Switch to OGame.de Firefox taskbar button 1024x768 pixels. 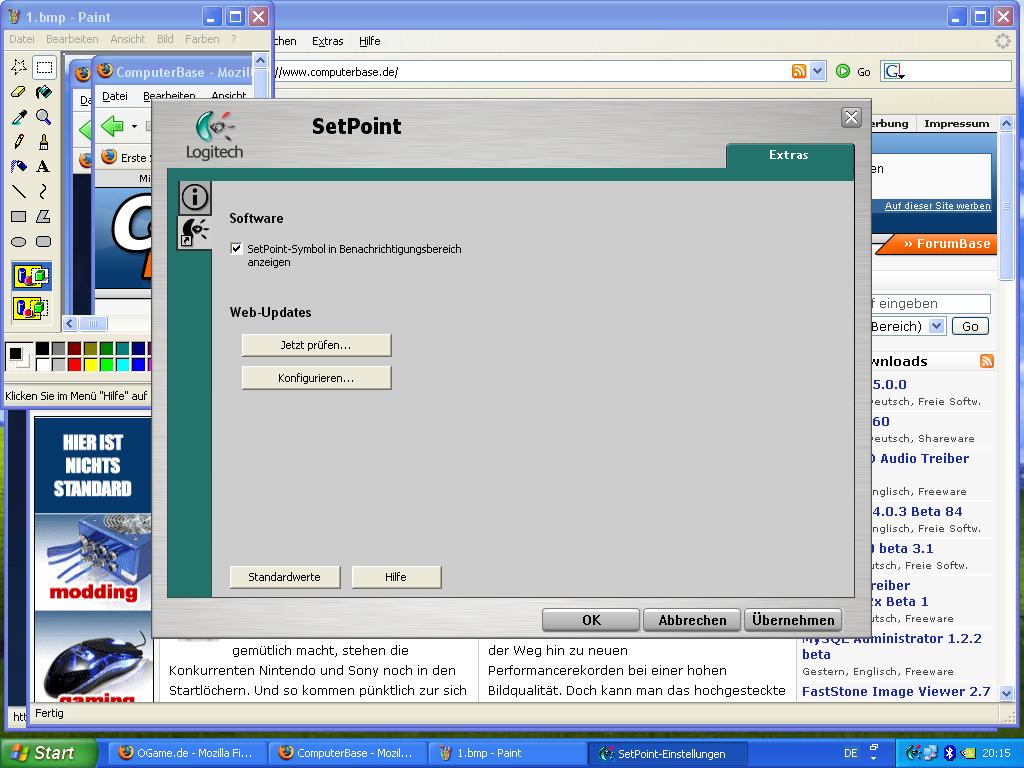(x=185, y=753)
